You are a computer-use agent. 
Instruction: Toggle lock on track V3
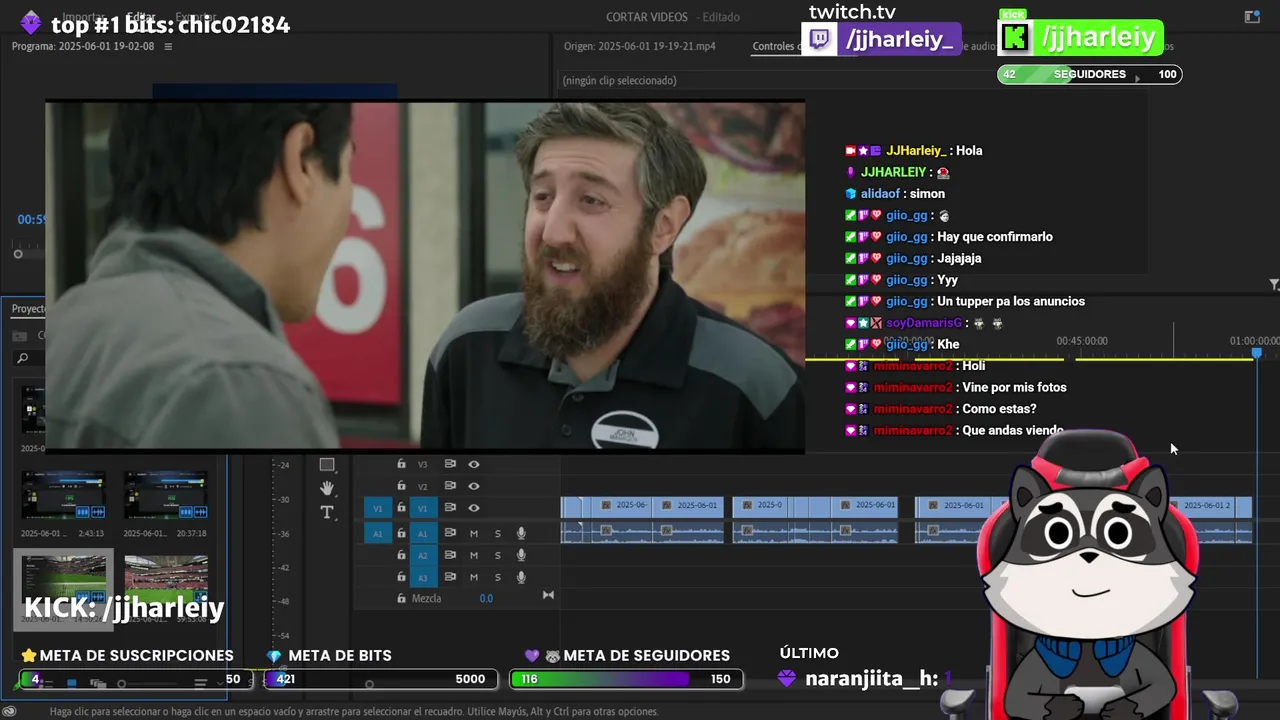[x=401, y=464]
